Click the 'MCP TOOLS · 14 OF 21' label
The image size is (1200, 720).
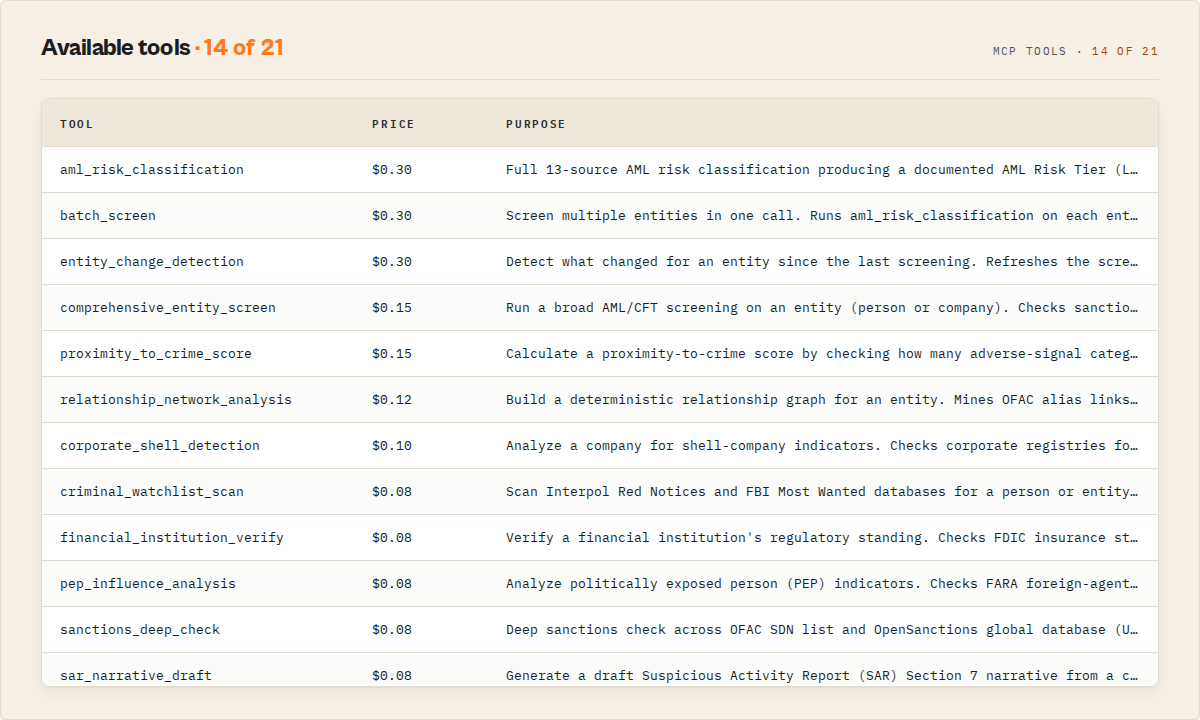coord(1076,51)
